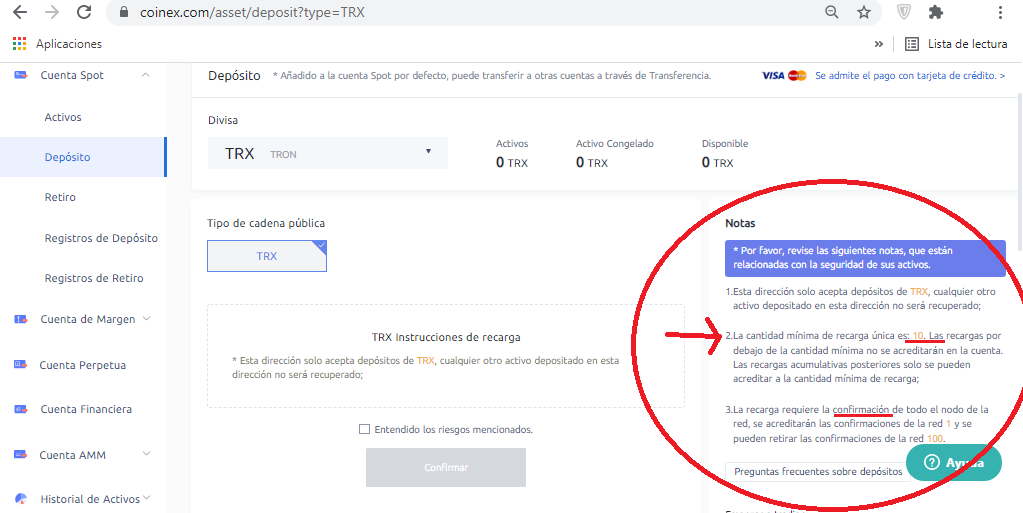This screenshot has height=513, width=1023.
Task: Click Tipo de cadena pública label
Action: click(266, 223)
